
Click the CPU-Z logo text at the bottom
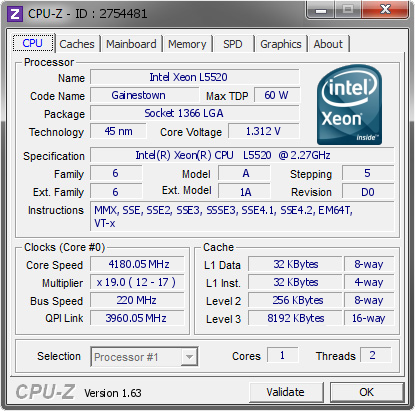pos(45,392)
